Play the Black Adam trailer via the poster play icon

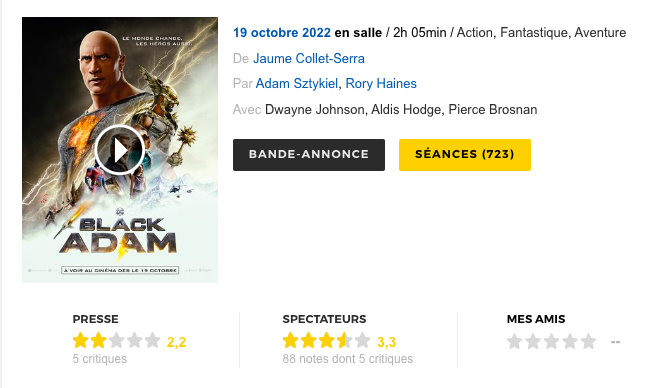point(119,150)
